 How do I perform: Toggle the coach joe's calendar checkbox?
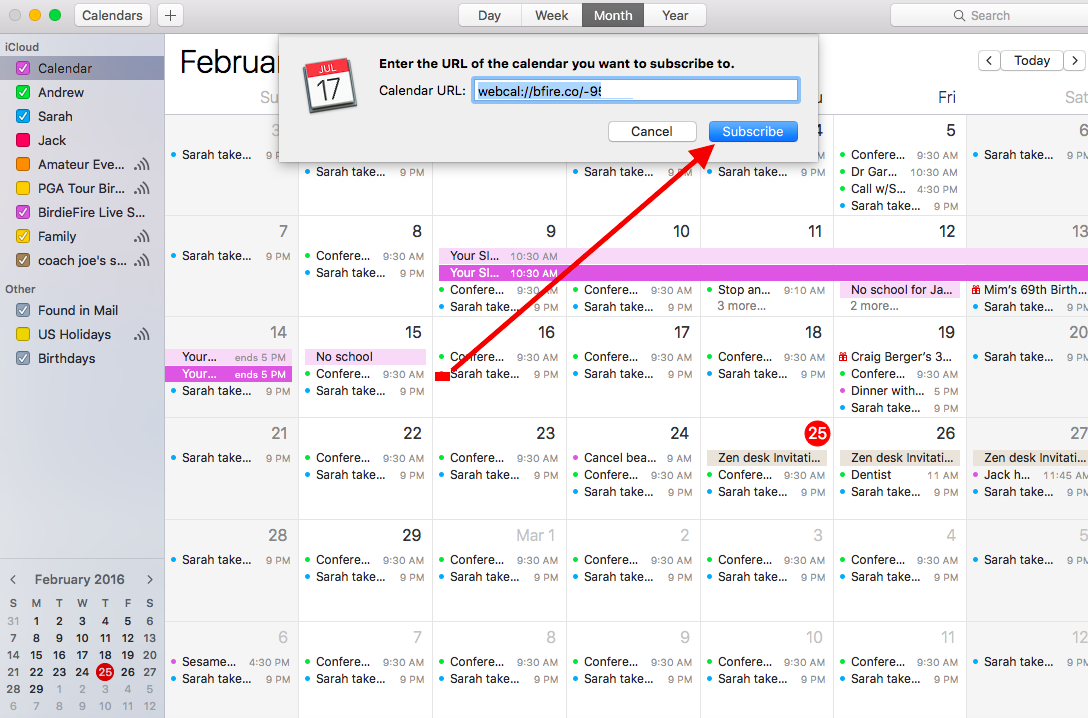[x=23, y=260]
